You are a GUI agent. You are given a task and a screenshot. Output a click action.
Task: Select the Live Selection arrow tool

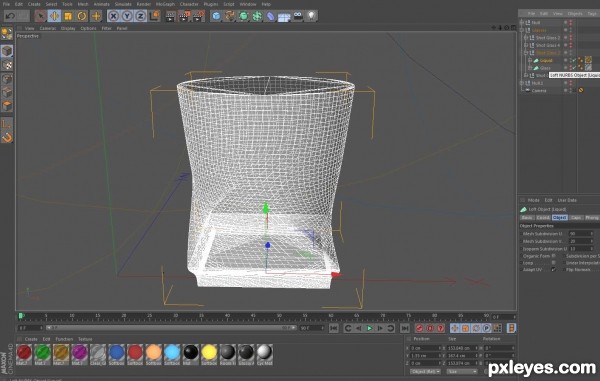click(40, 16)
